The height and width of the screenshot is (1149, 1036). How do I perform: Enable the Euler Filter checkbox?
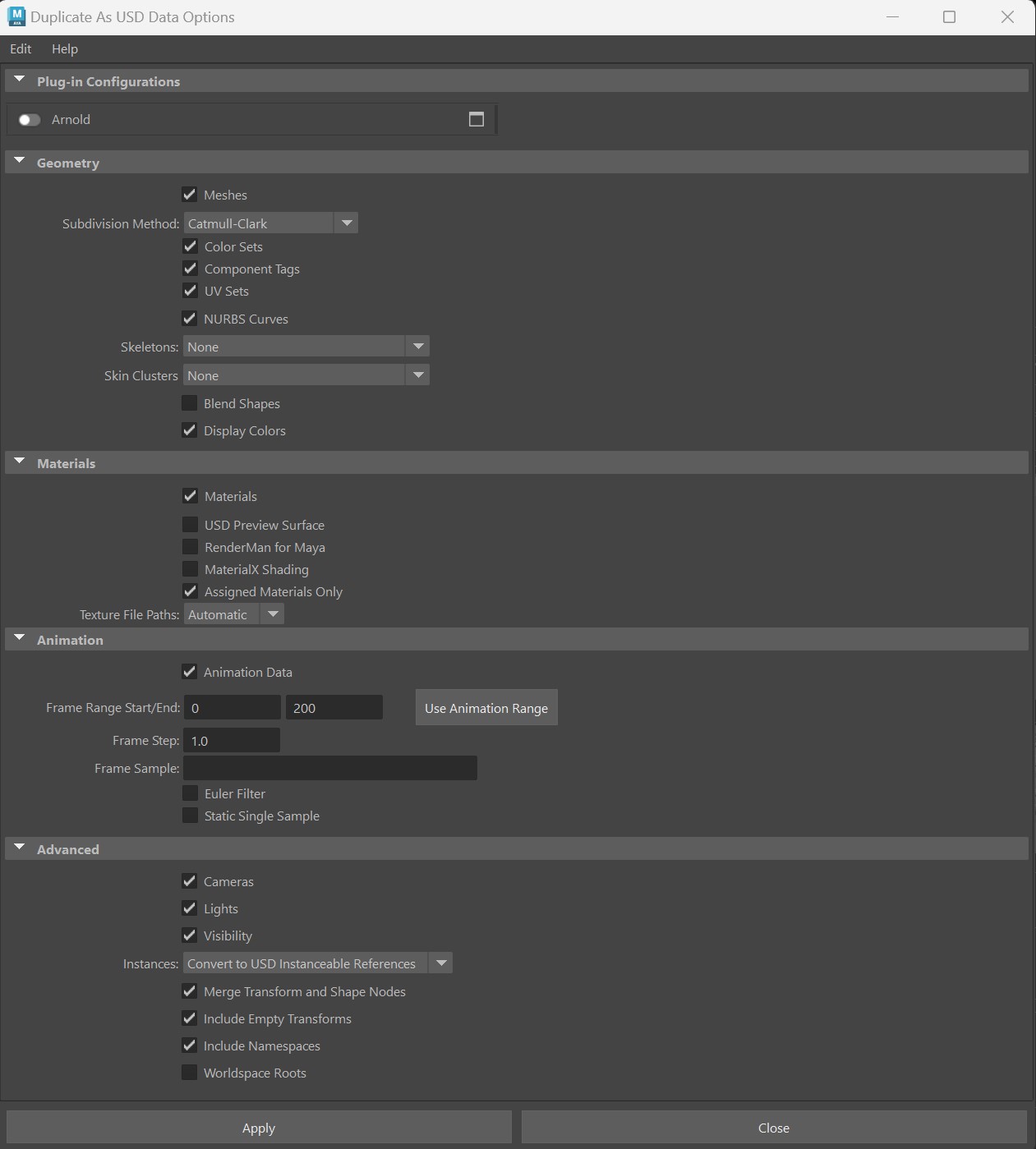[190, 793]
